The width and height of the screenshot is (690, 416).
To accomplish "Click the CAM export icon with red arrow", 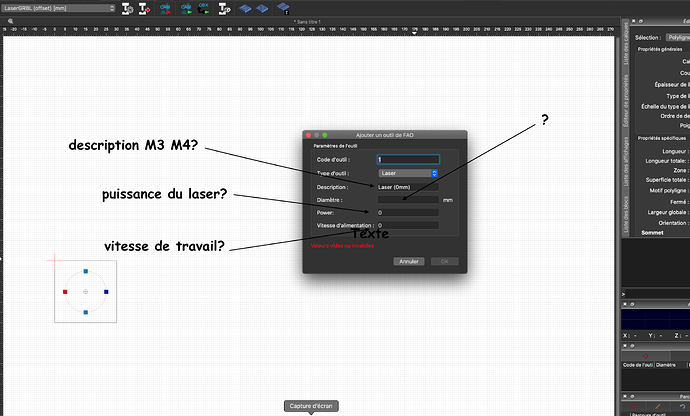I will click(165, 8).
